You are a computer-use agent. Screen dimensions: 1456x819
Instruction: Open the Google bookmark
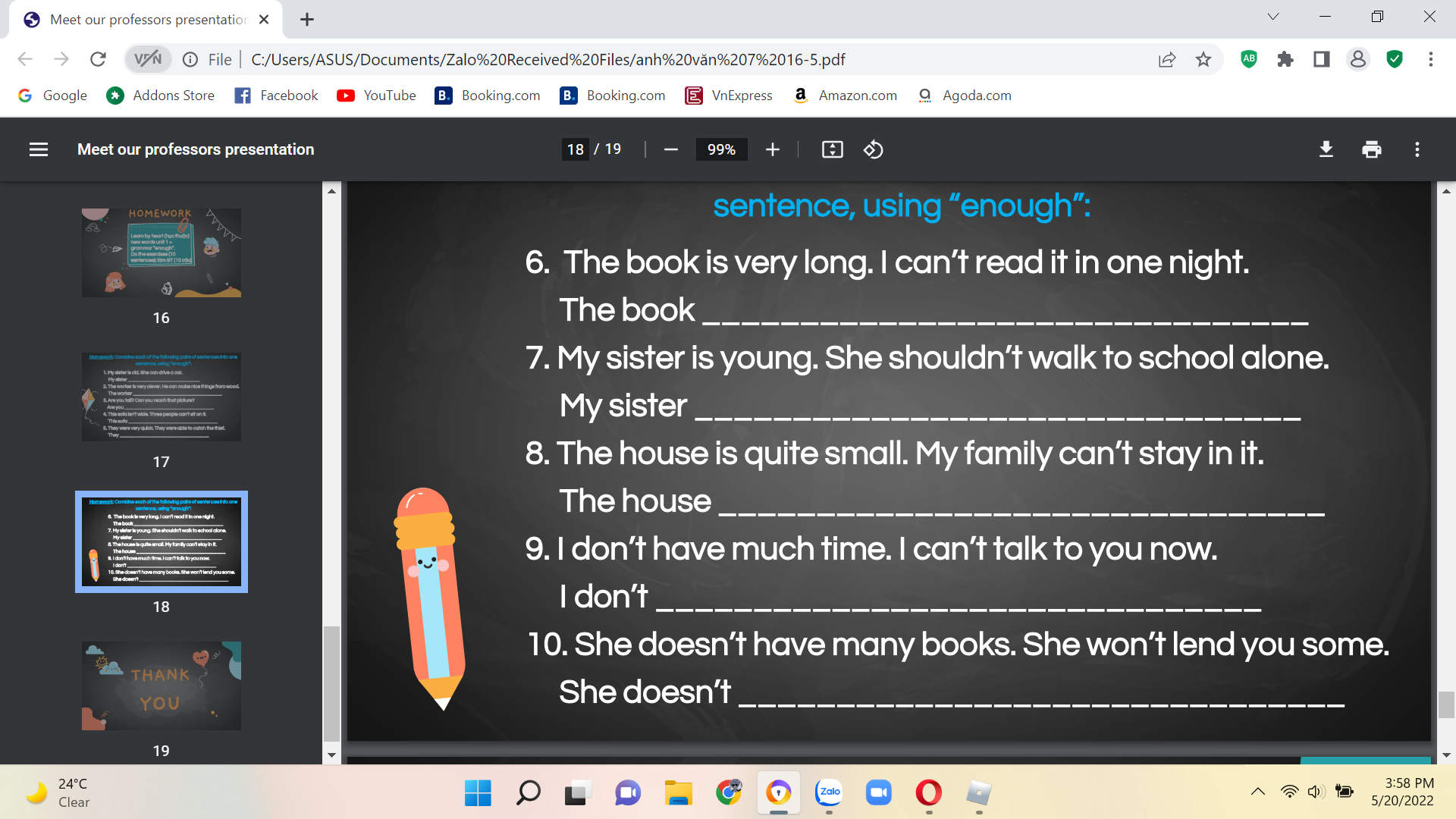[52, 96]
